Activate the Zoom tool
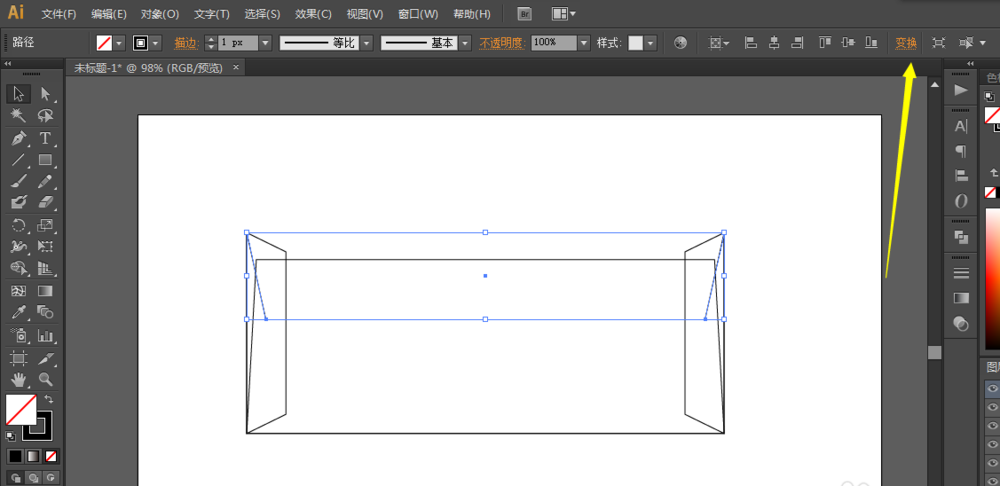1000x486 pixels. 45,379
